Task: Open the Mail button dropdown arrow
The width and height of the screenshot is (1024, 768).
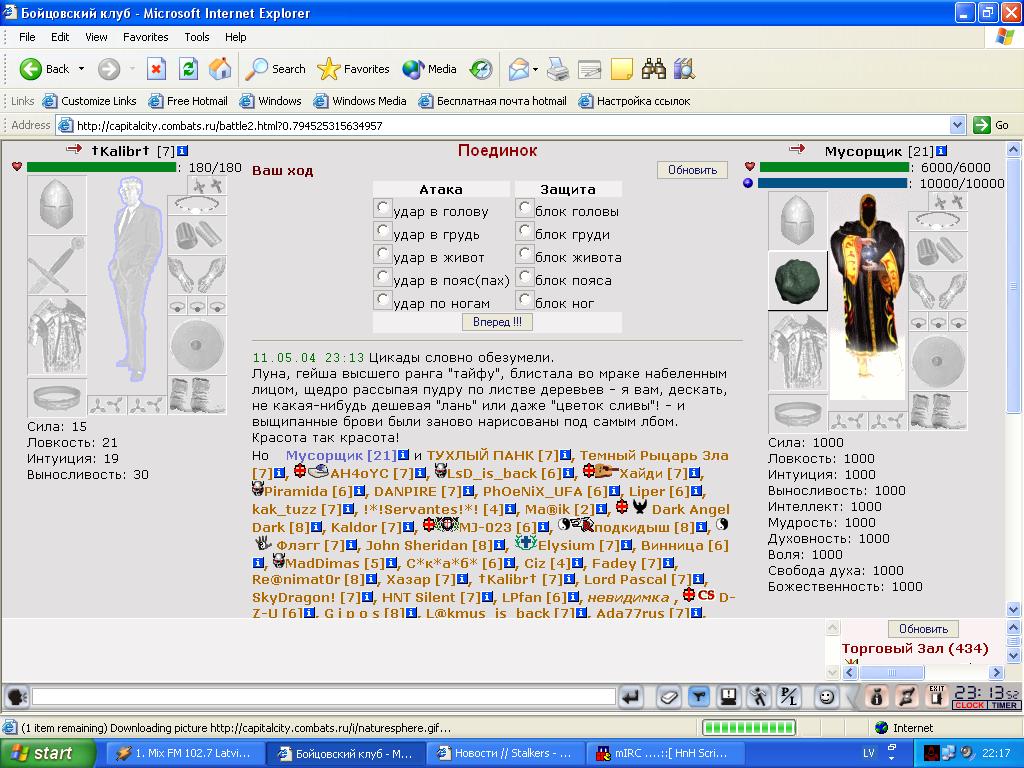Action: coord(536,69)
